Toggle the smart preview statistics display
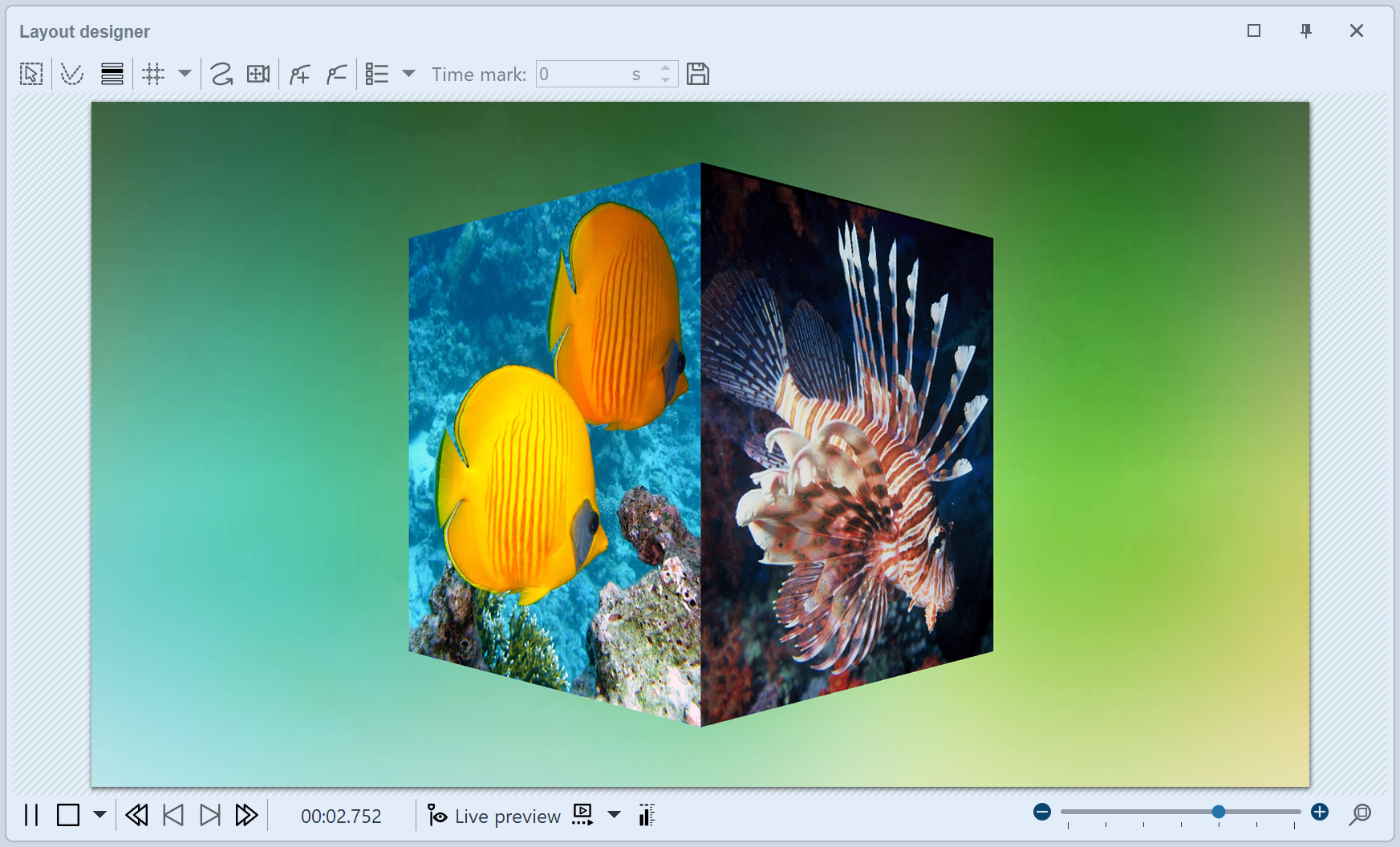Image resolution: width=1400 pixels, height=847 pixels. point(646,815)
